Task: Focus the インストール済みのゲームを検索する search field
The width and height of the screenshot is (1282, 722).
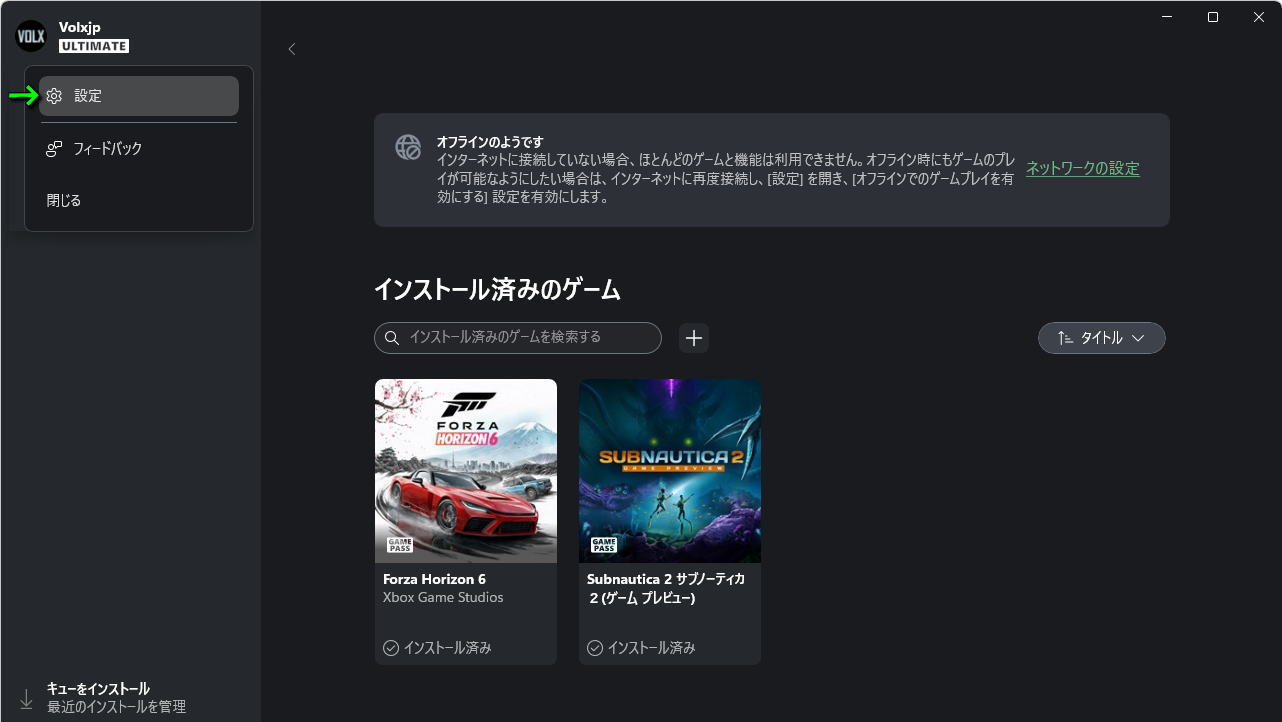Action: pos(518,338)
